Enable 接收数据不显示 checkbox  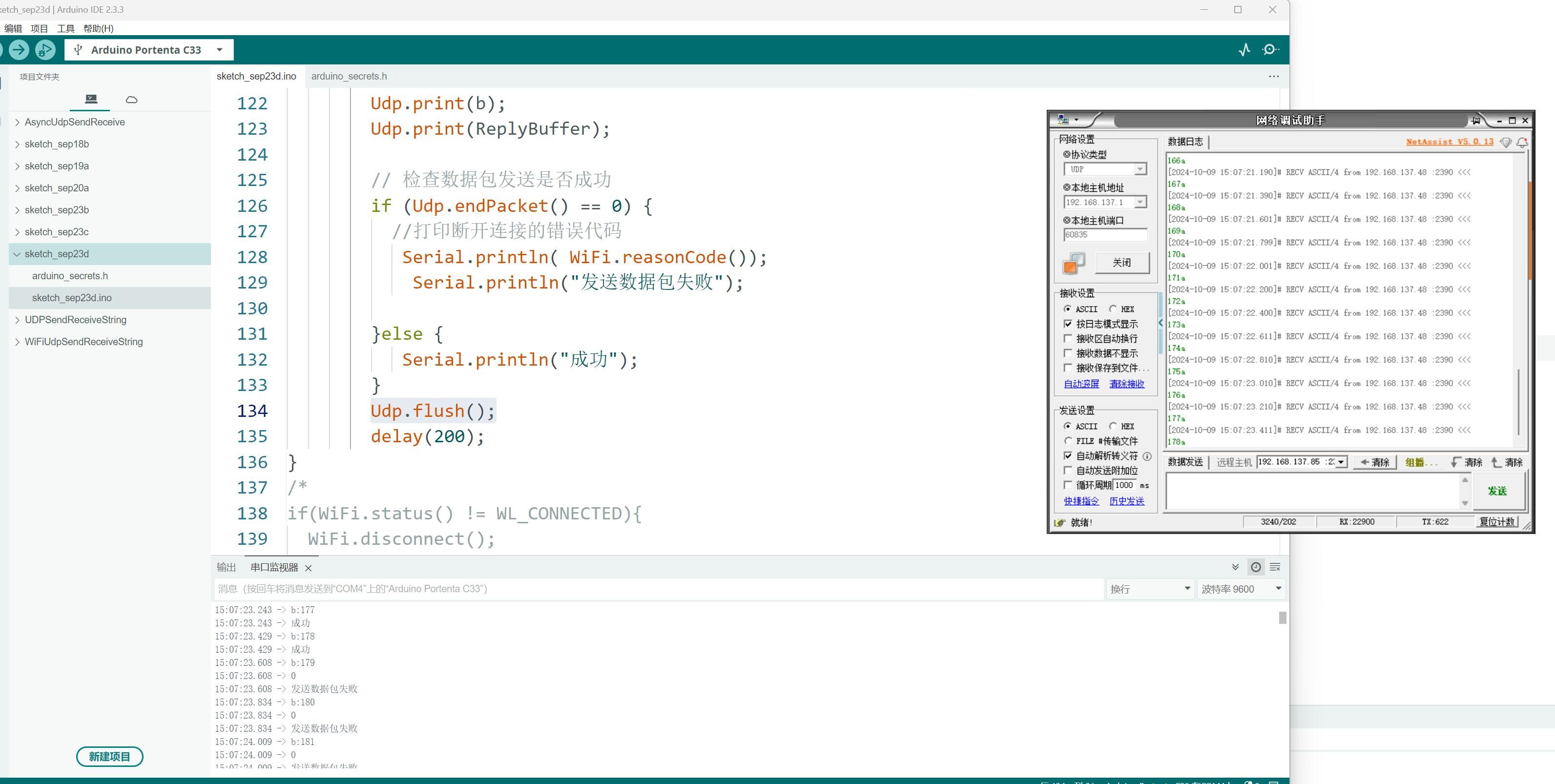click(x=1068, y=353)
